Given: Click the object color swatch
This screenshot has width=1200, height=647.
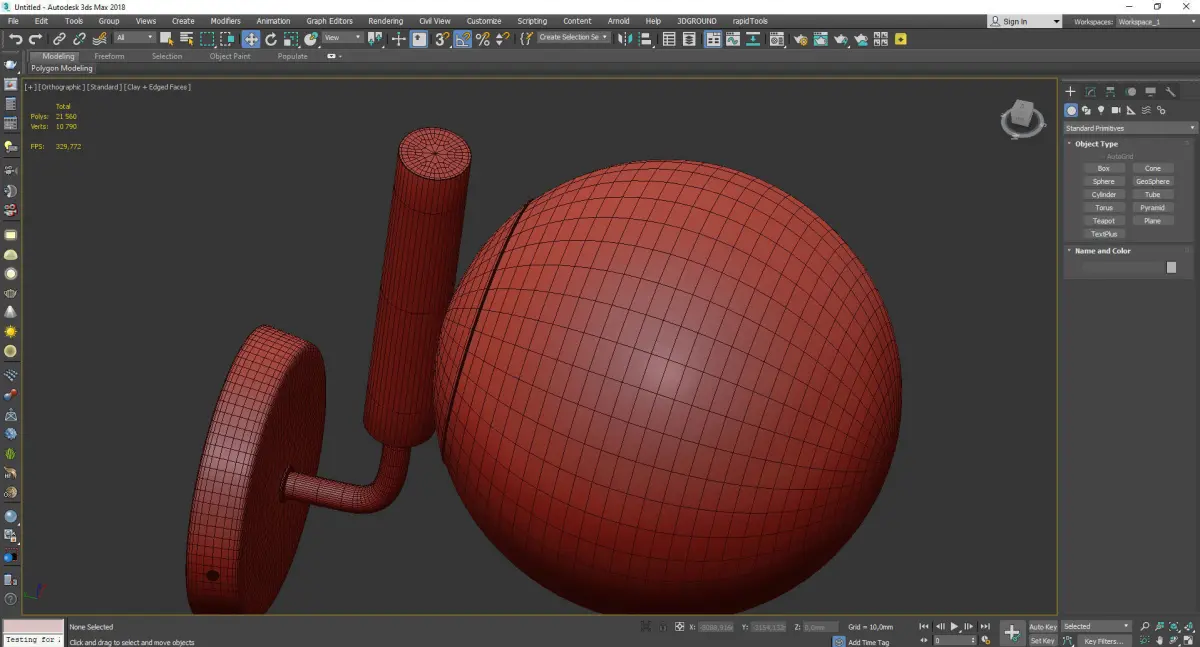Looking at the screenshot, I should (1171, 268).
